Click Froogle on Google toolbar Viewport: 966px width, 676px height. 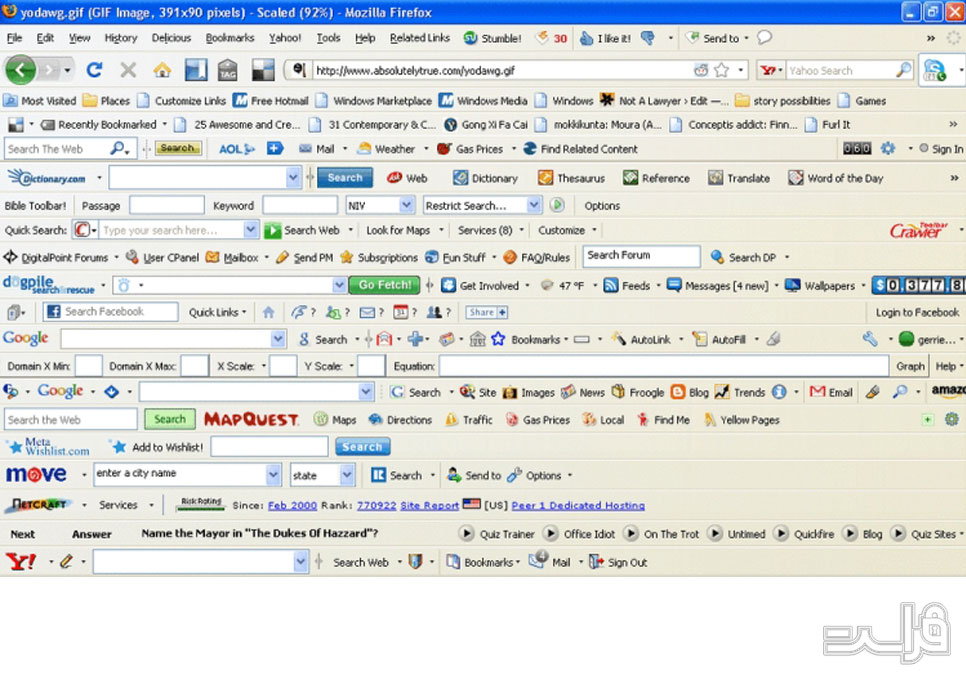pyautogui.click(x=638, y=393)
